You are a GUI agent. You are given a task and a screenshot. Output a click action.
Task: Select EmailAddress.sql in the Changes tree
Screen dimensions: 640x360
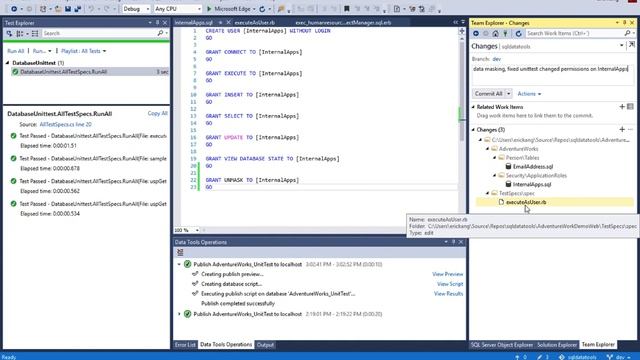[533, 167]
